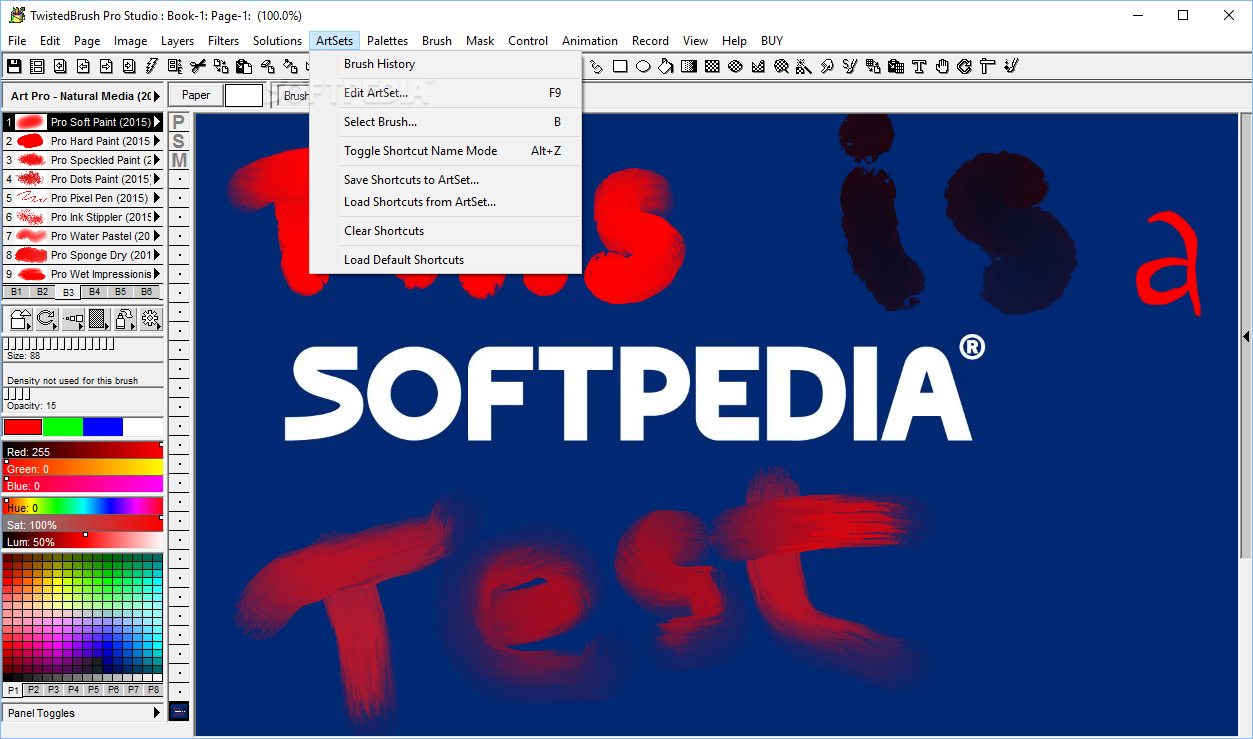Viewport: 1253px width, 739px height.
Task: Open the rotation arrow panel icon
Action: click(47, 319)
